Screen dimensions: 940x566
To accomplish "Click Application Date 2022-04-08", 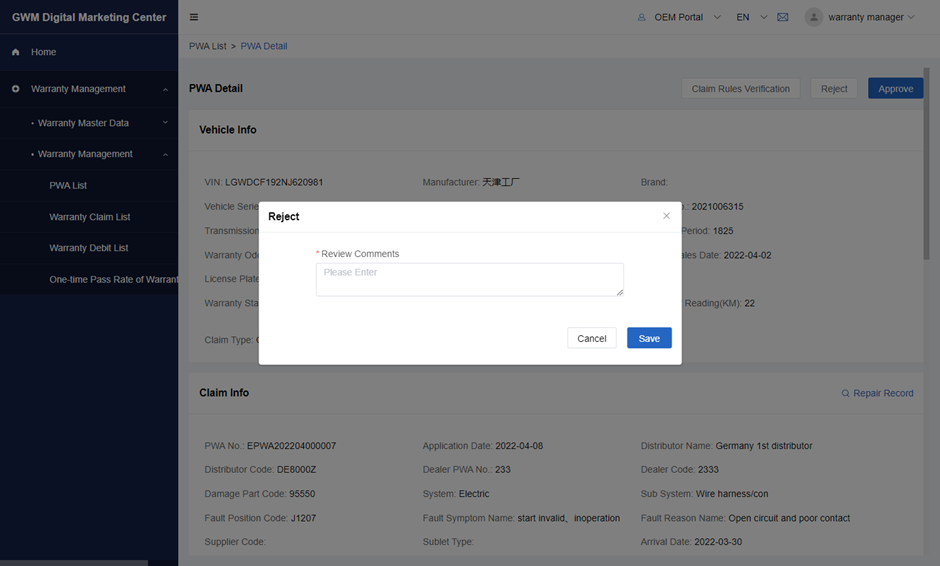I will 519,446.
